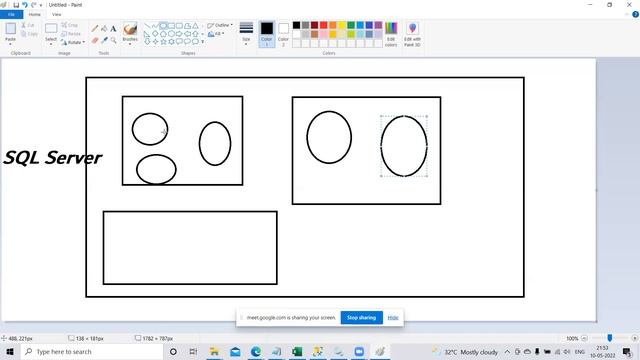Pick the red palette swatch
Image resolution: width=640 pixels, height=360 pixels.
(x=324, y=25)
